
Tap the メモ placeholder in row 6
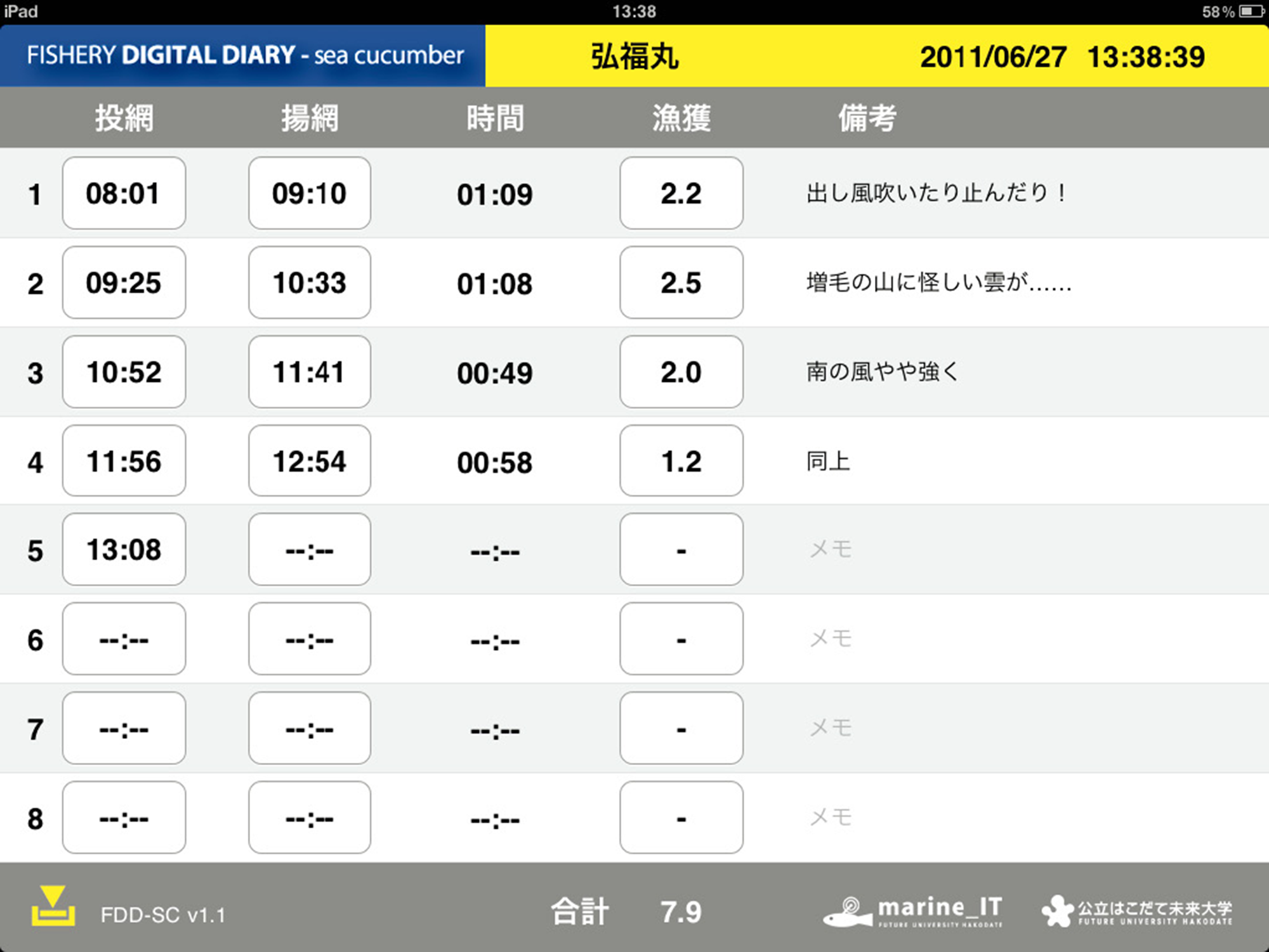click(x=831, y=639)
